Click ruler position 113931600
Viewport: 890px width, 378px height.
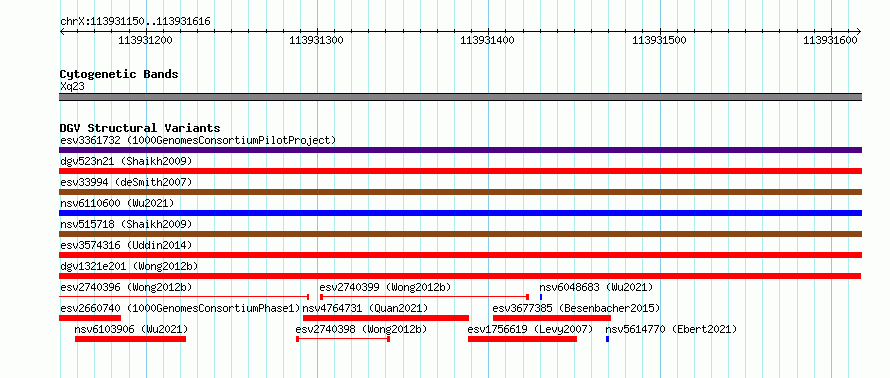831,40
